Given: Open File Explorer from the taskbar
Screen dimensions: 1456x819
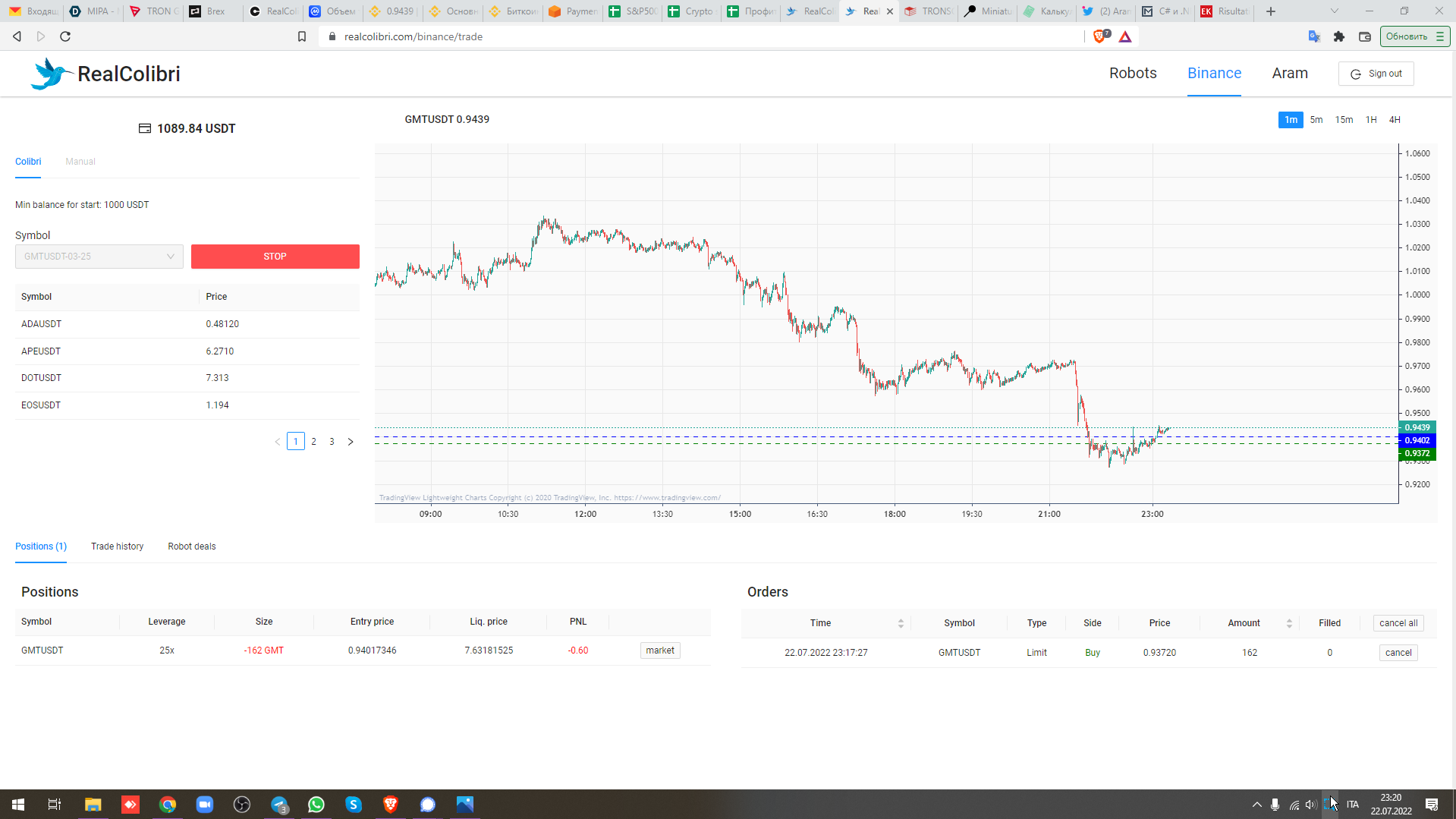Looking at the screenshot, I should point(93,805).
